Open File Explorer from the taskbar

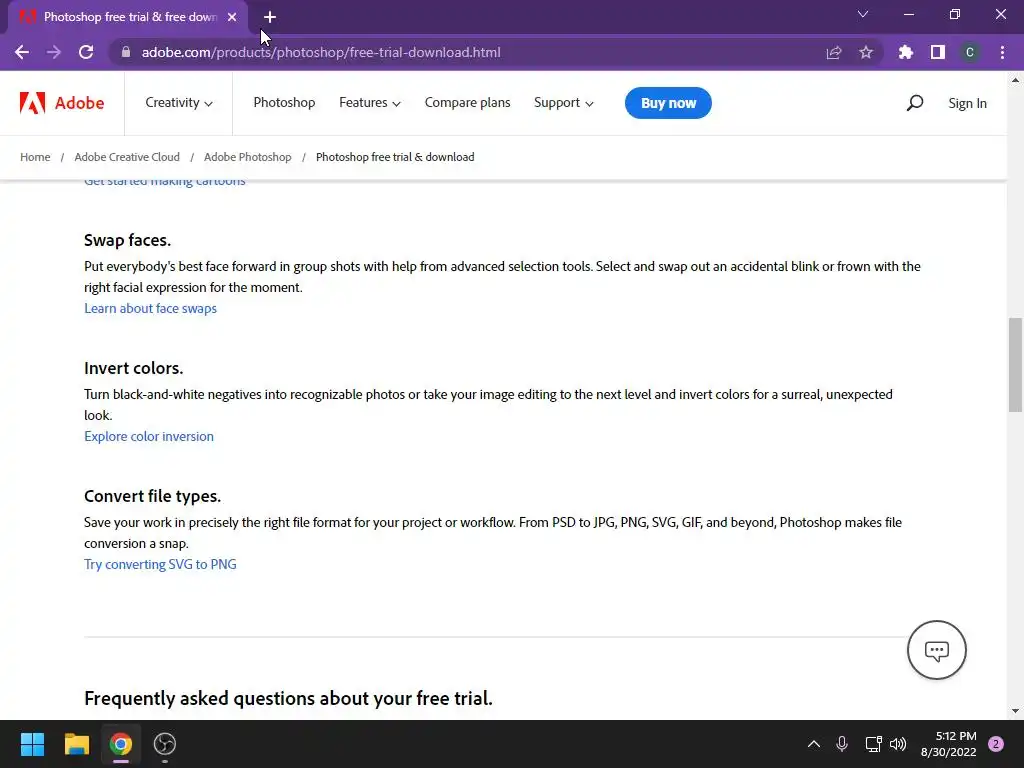pyautogui.click(x=76, y=744)
